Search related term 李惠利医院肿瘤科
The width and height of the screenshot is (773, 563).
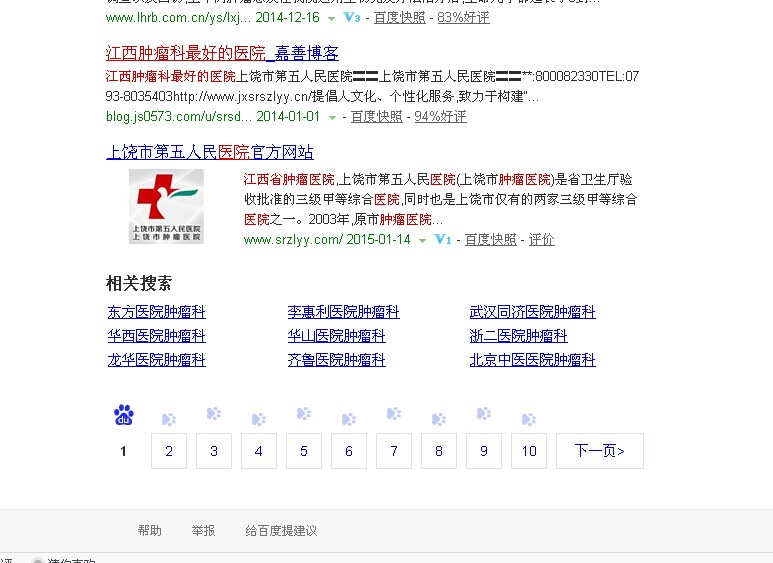point(344,312)
